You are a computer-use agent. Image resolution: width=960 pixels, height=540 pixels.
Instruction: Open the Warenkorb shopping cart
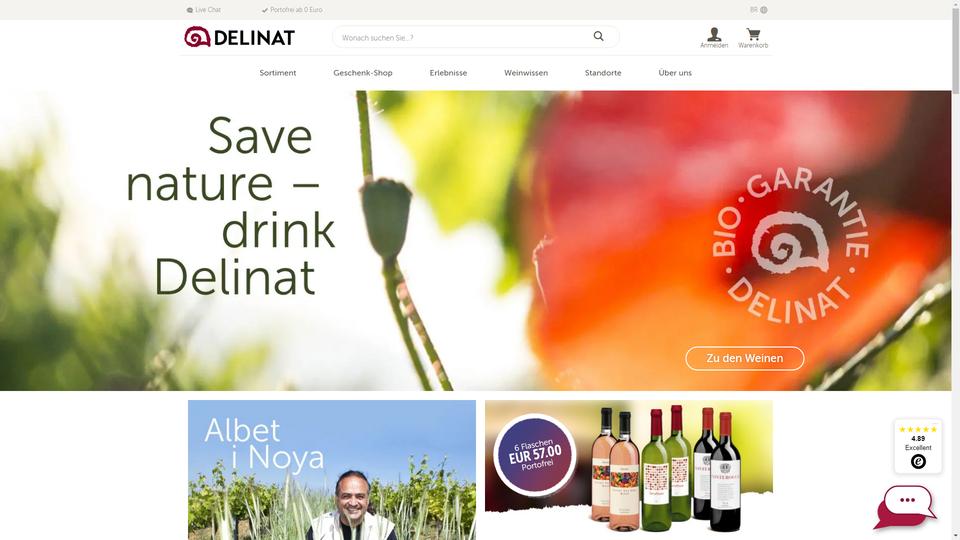pos(753,38)
